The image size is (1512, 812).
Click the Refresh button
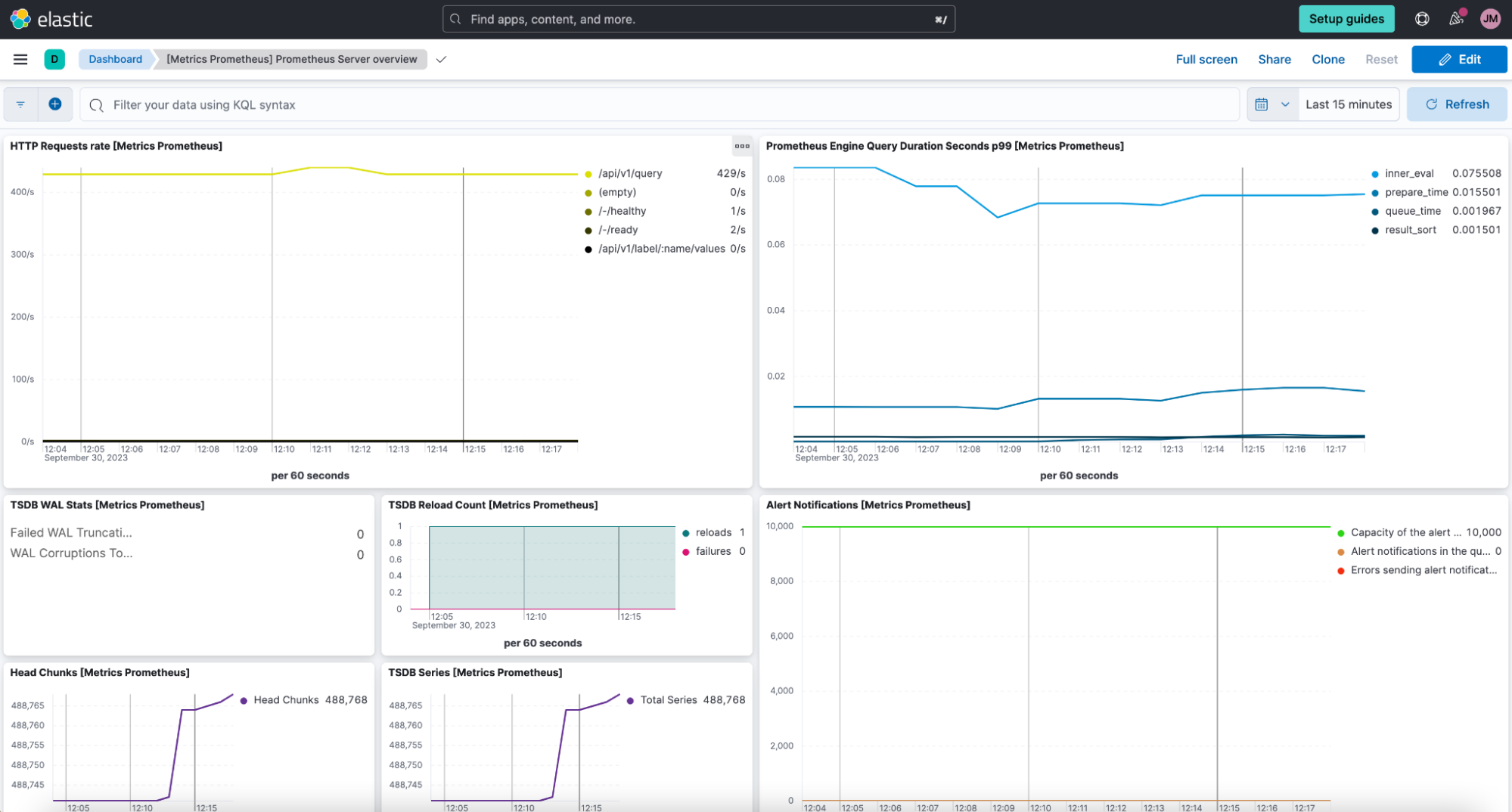pos(1456,104)
